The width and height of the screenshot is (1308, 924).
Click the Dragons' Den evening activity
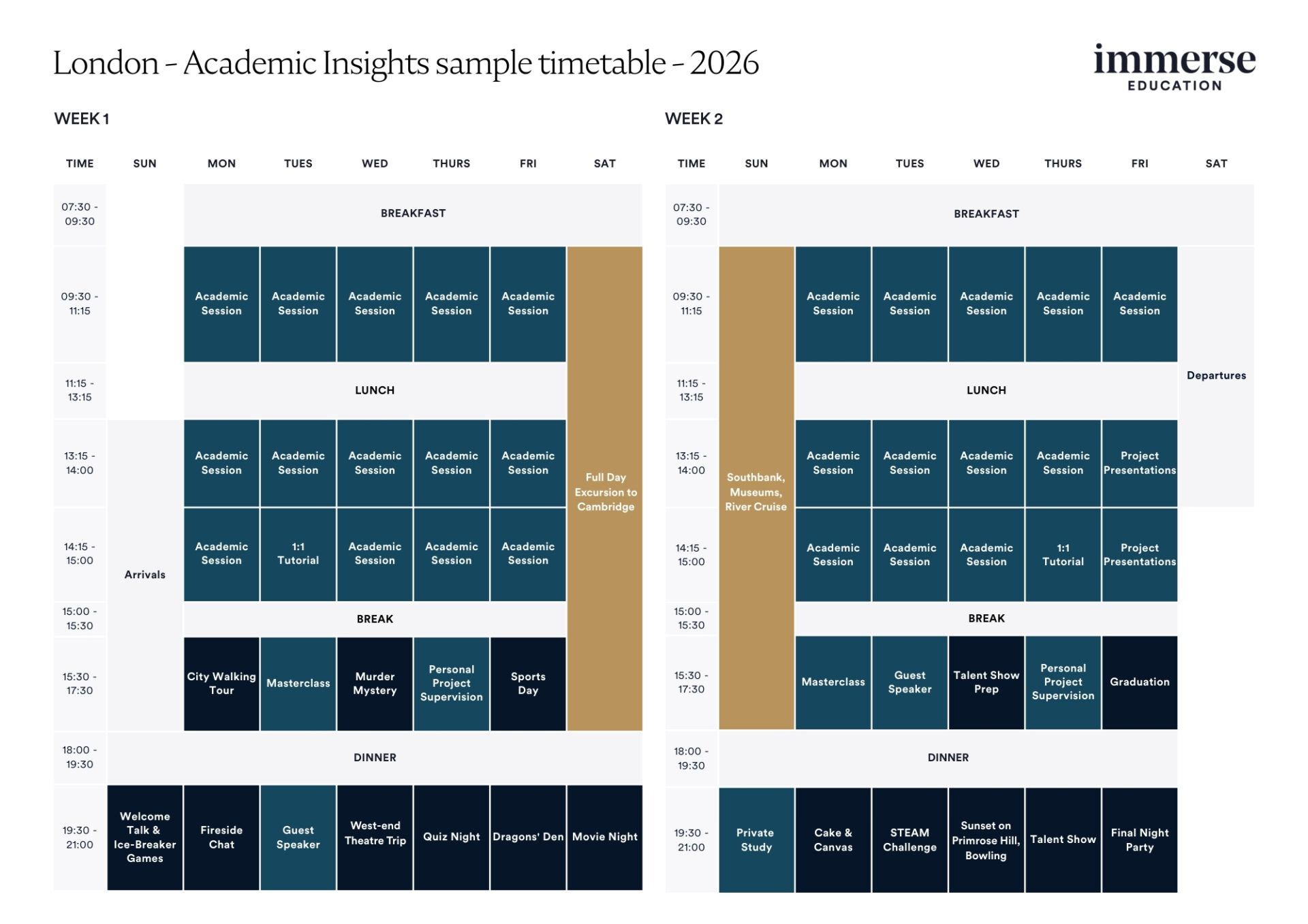[528, 837]
